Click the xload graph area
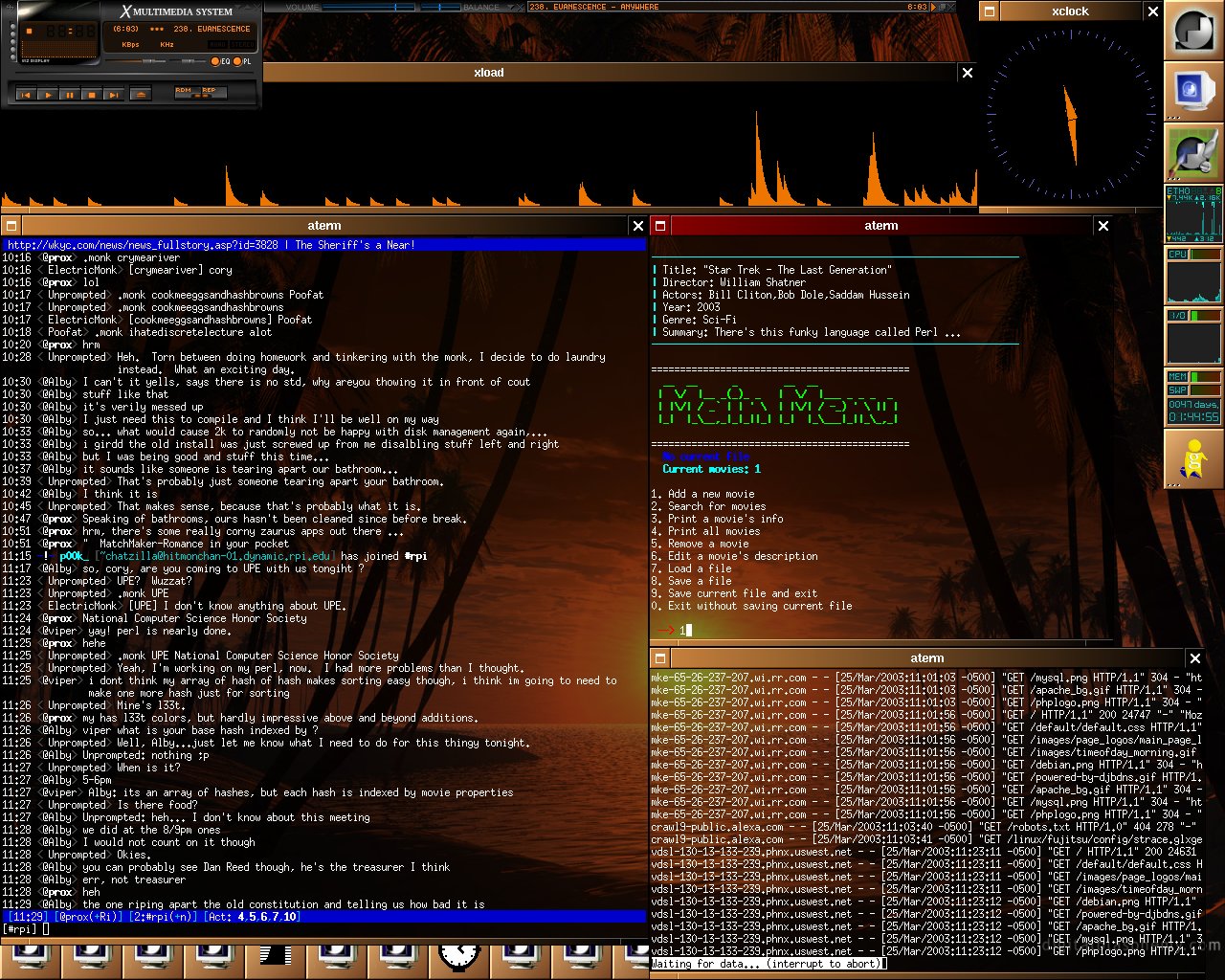 pos(488,145)
